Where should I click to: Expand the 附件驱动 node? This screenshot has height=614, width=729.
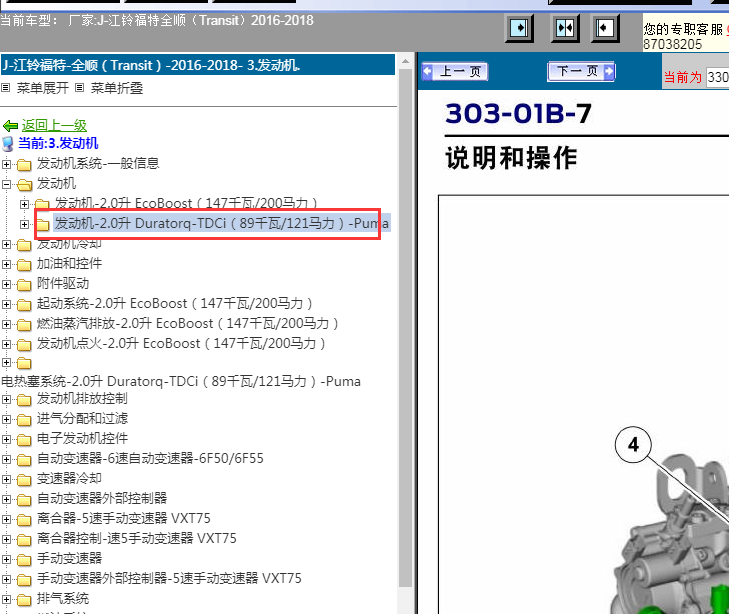click(7, 284)
